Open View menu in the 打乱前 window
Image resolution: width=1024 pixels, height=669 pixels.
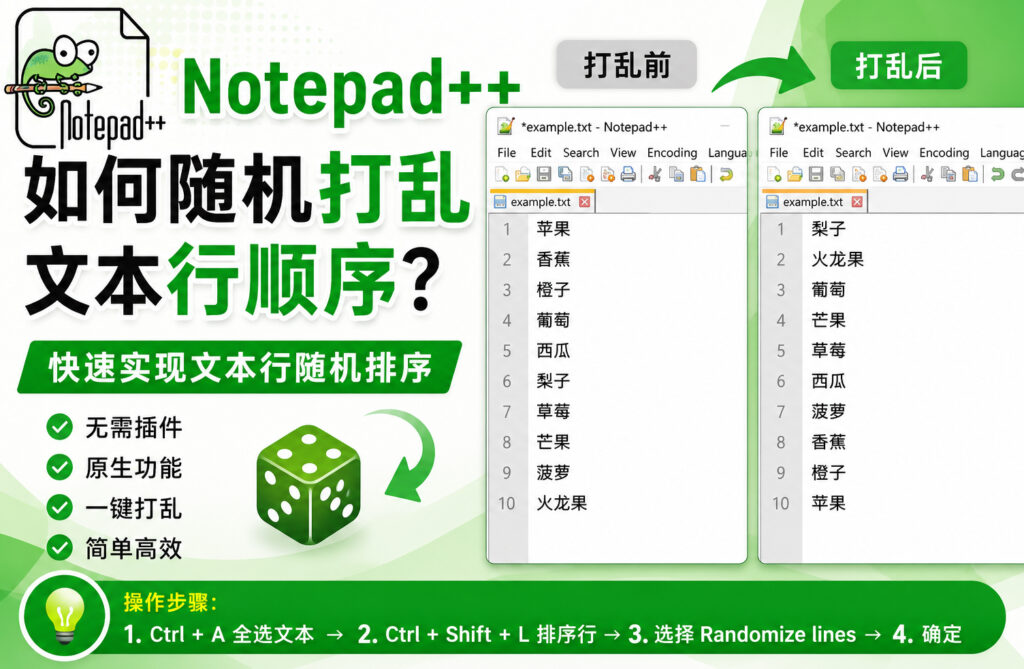pos(623,152)
